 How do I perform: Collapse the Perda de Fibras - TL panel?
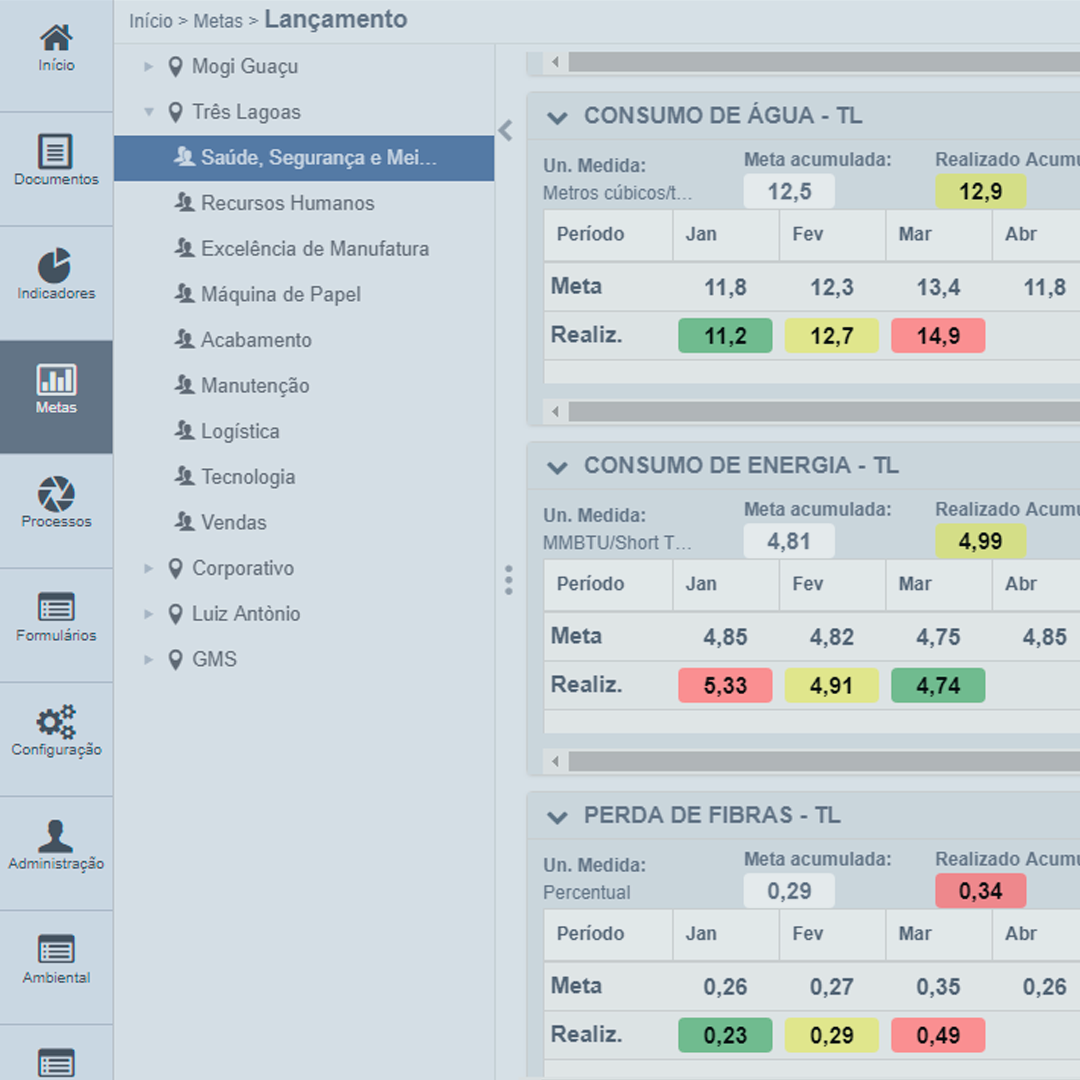click(x=557, y=818)
